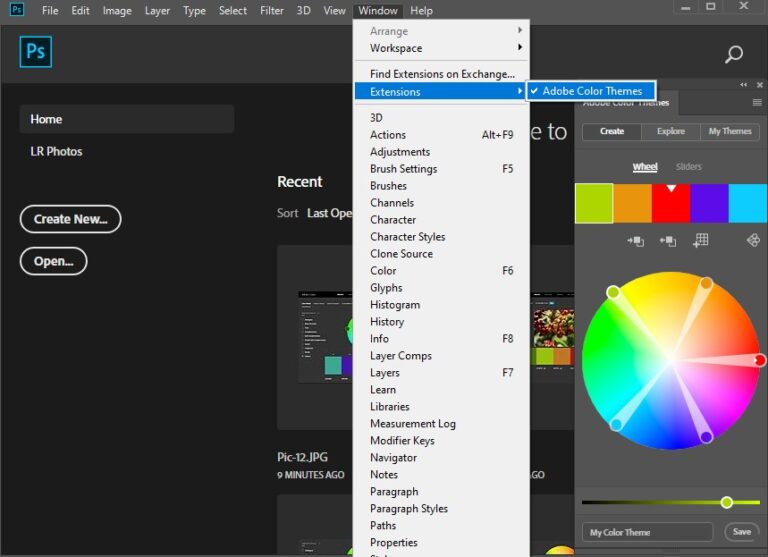Click the first set-active-color icon under the swatches

point(635,240)
